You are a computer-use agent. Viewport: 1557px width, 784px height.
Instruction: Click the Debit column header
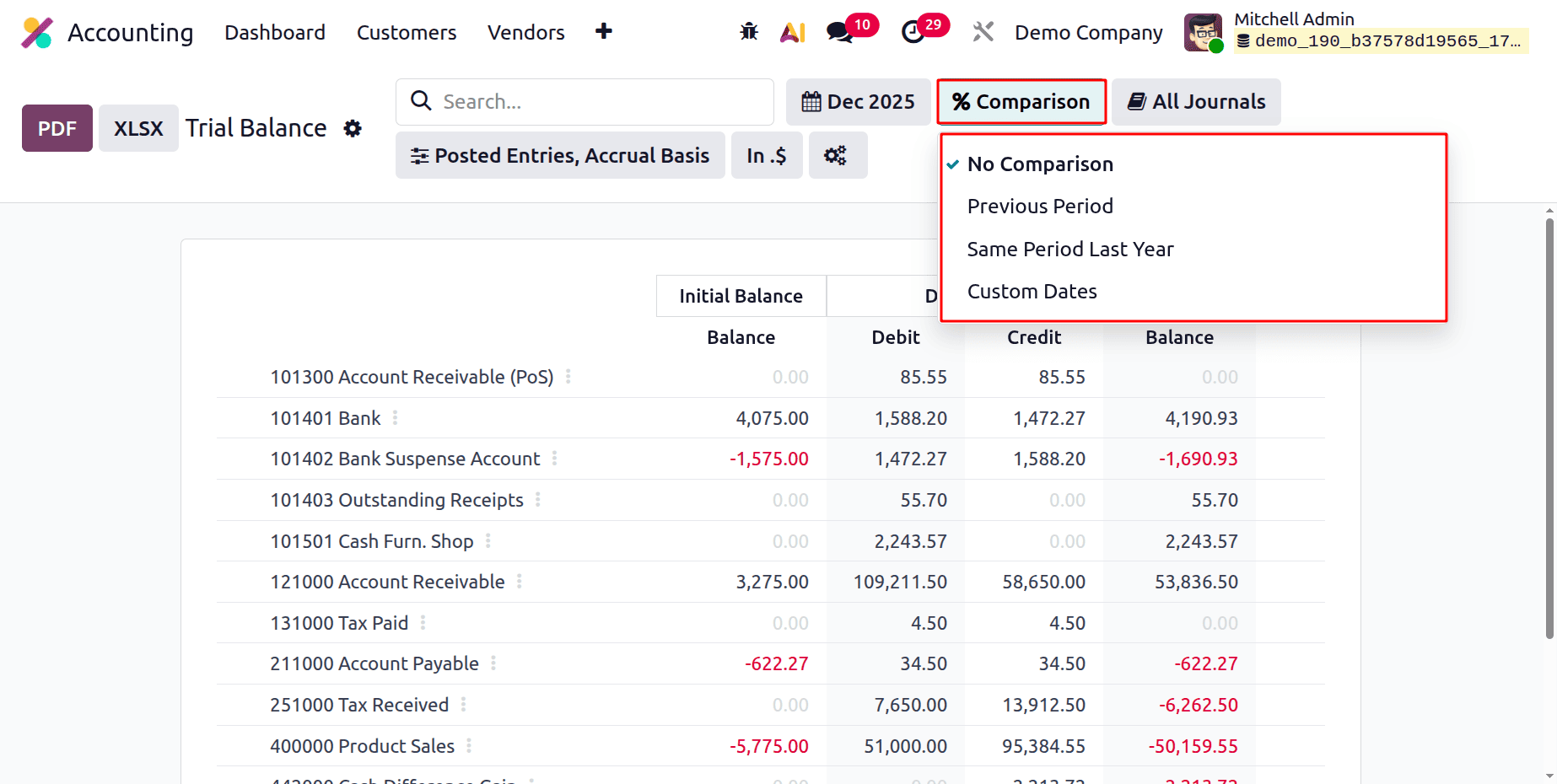(x=896, y=337)
